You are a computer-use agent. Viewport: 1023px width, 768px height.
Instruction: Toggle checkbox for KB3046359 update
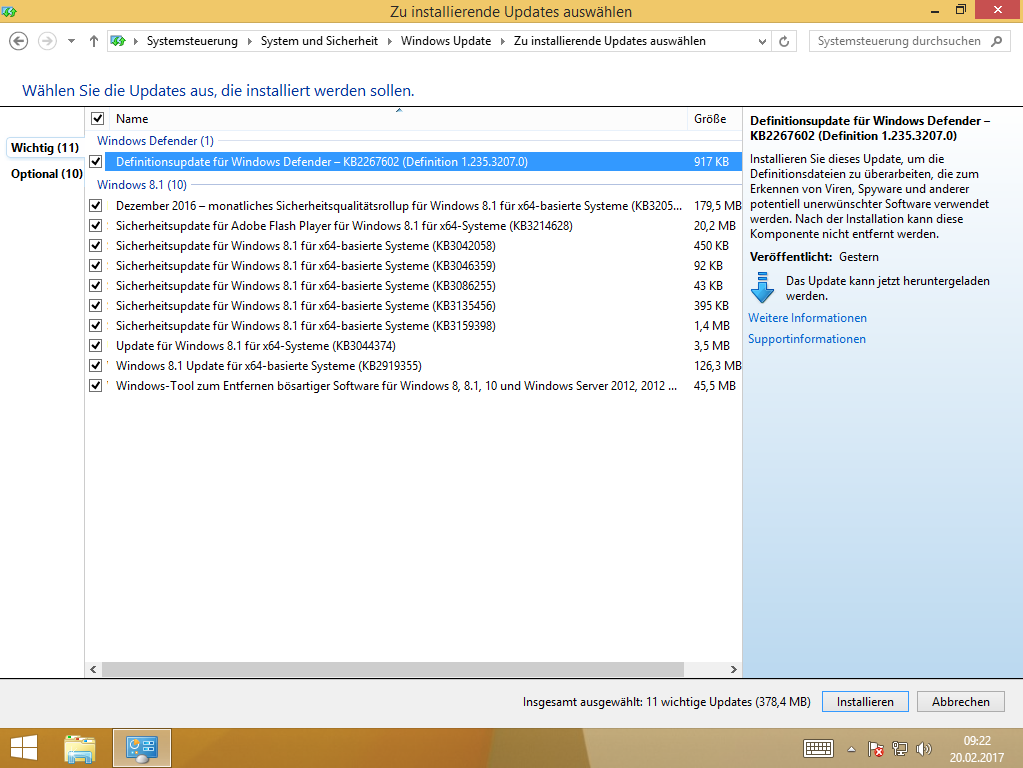[x=96, y=266]
